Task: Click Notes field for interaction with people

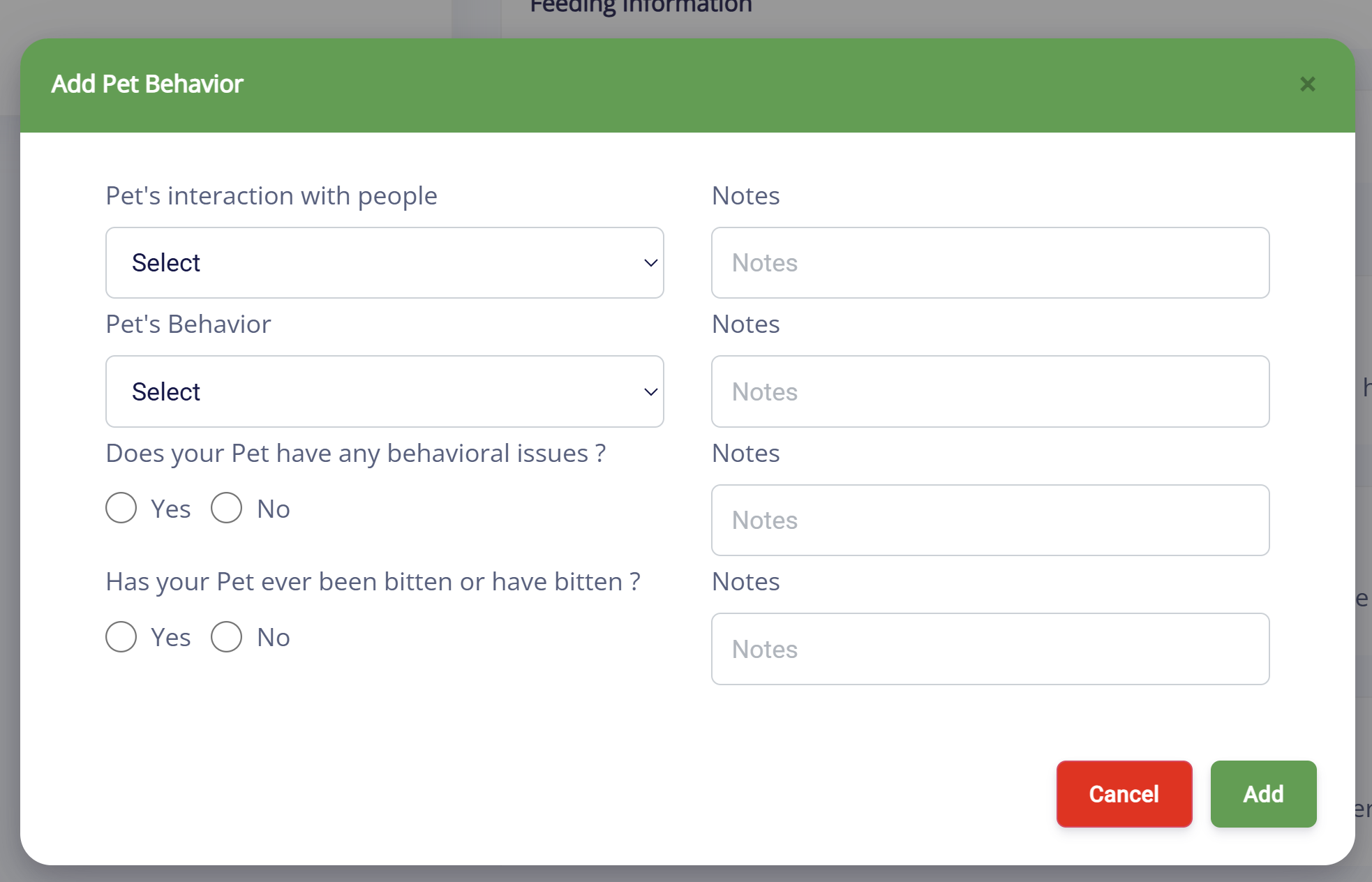Action: [990, 263]
